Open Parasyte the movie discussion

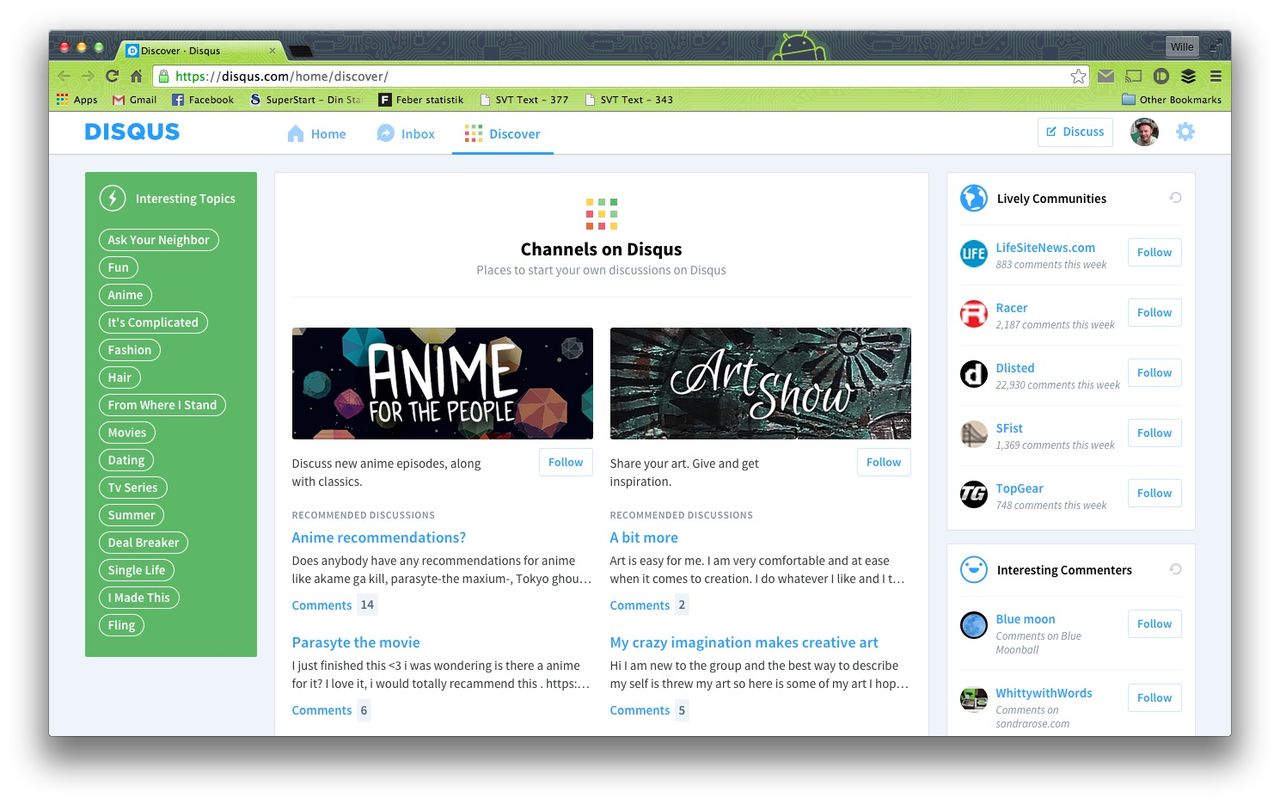point(356,642)
